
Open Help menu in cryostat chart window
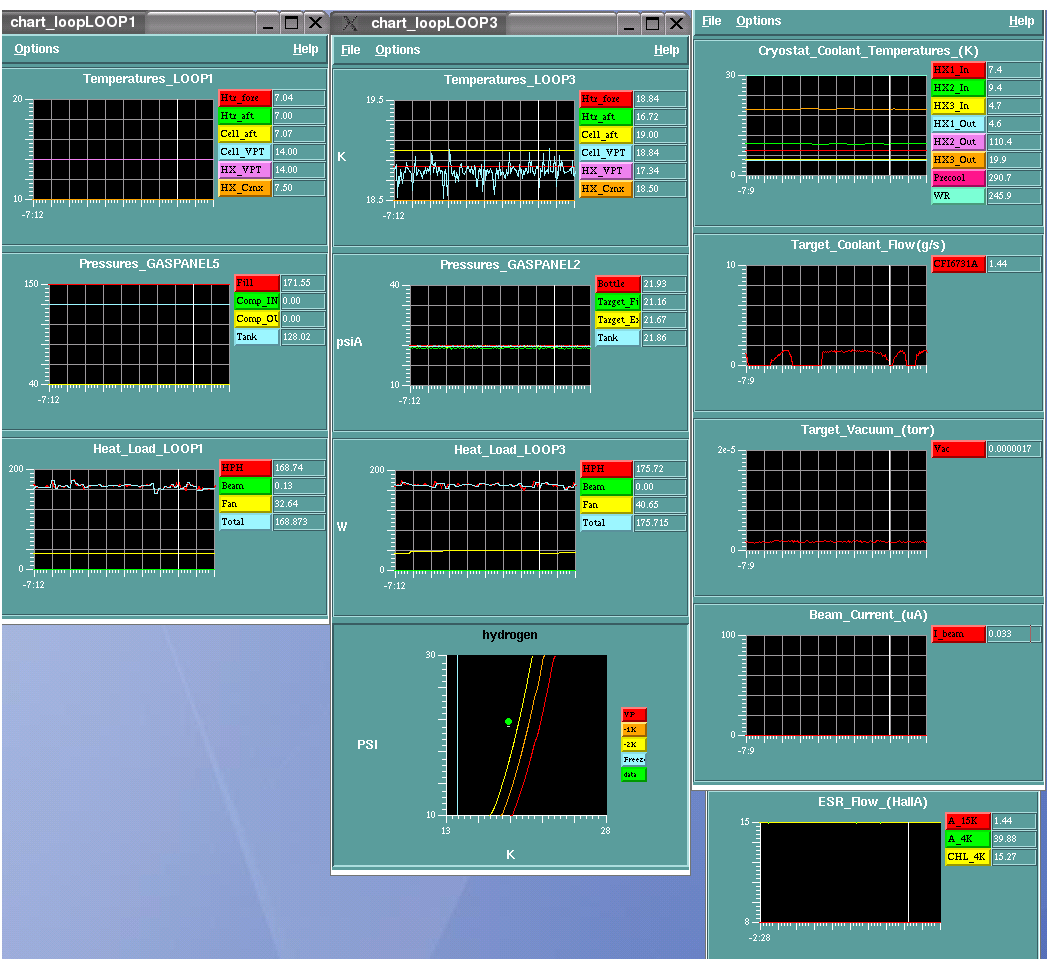pos(1021,21)
